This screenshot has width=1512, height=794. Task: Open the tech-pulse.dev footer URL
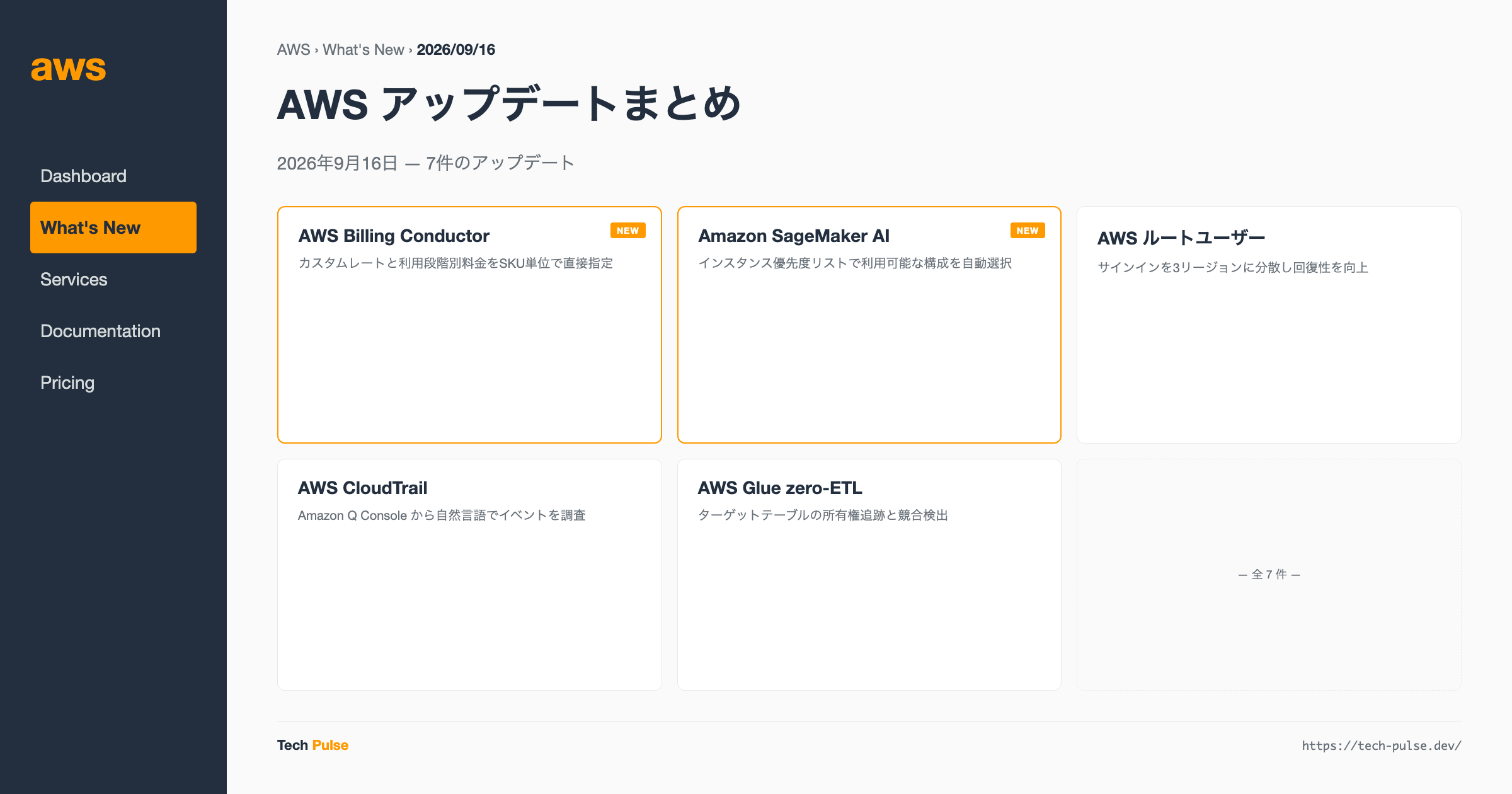[1382, 745]
